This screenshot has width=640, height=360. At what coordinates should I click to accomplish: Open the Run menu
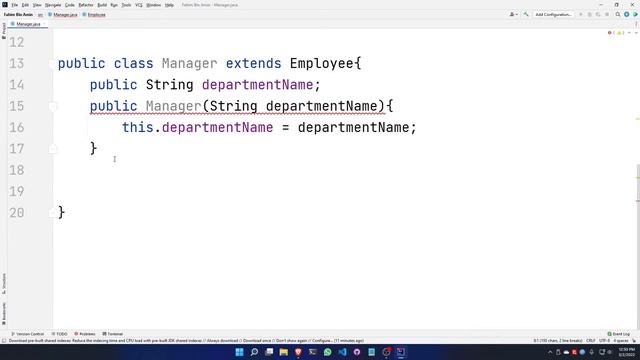(114, 5)
